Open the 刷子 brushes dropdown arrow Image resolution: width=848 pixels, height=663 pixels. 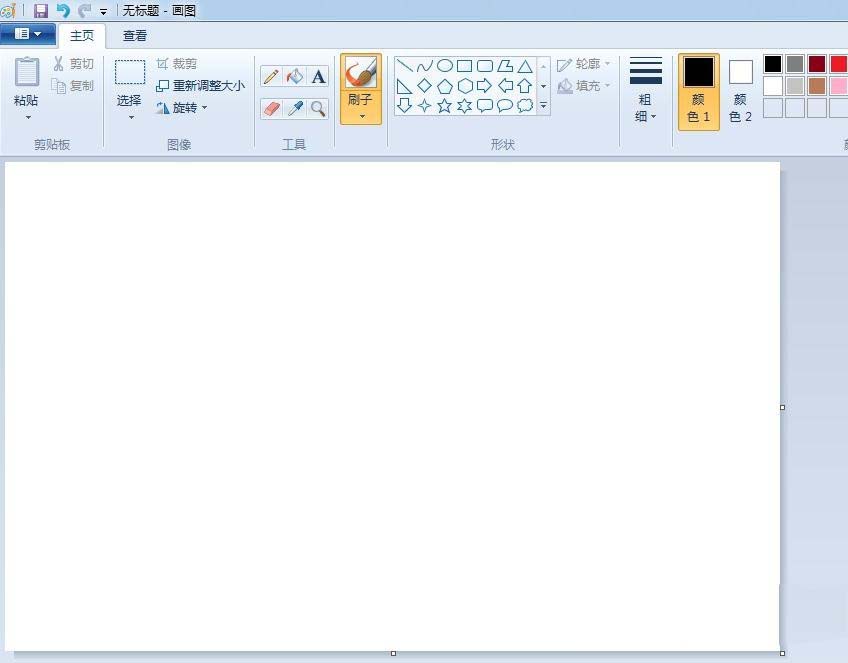pos(361,116)
